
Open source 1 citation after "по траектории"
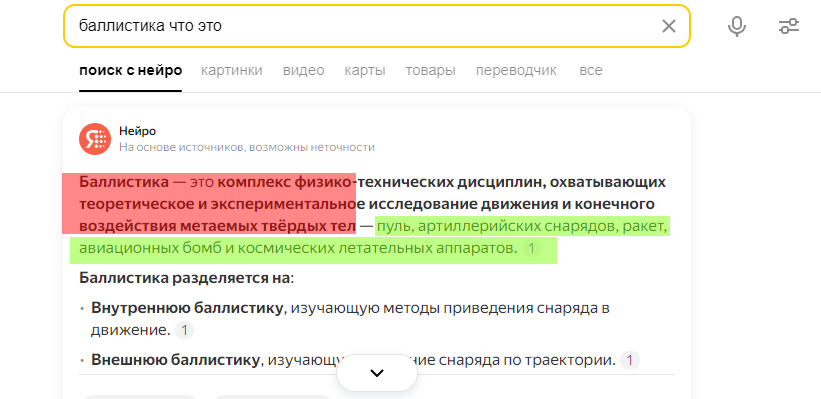pyautogui.click(x=630, y=360)
